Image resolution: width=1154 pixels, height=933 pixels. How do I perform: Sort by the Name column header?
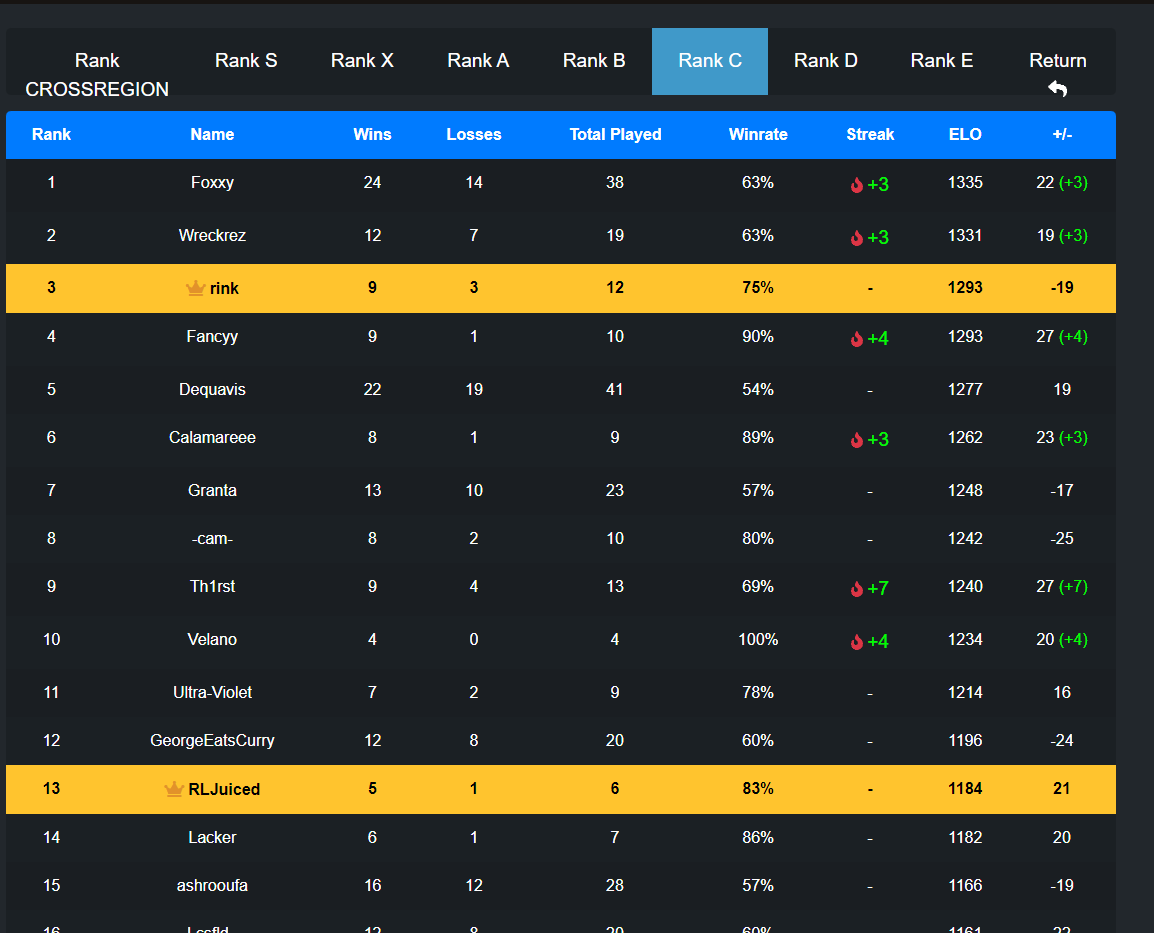click(212, 135)
